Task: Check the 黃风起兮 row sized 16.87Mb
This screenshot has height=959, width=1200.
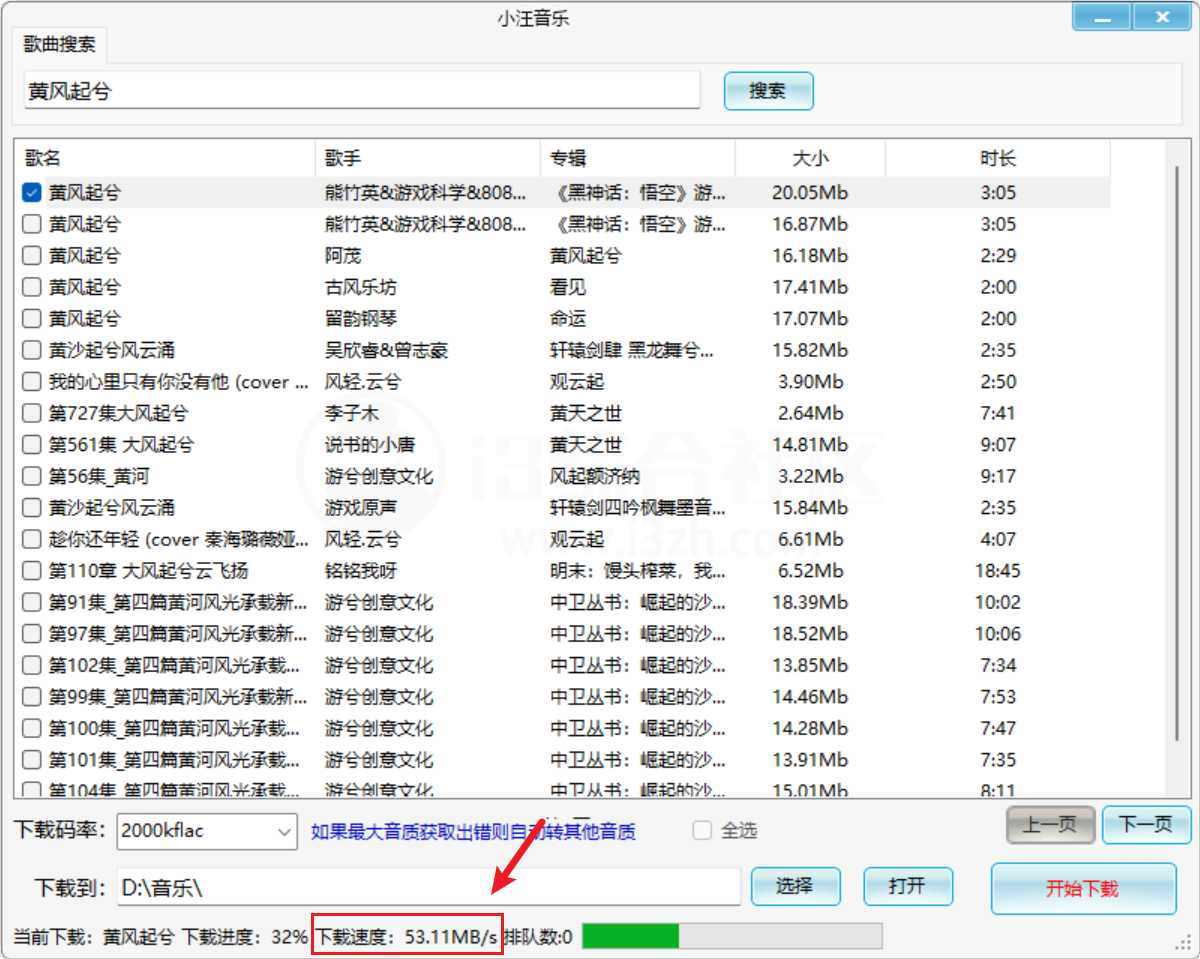Action: pyautogui.click(x=32, y=224)
